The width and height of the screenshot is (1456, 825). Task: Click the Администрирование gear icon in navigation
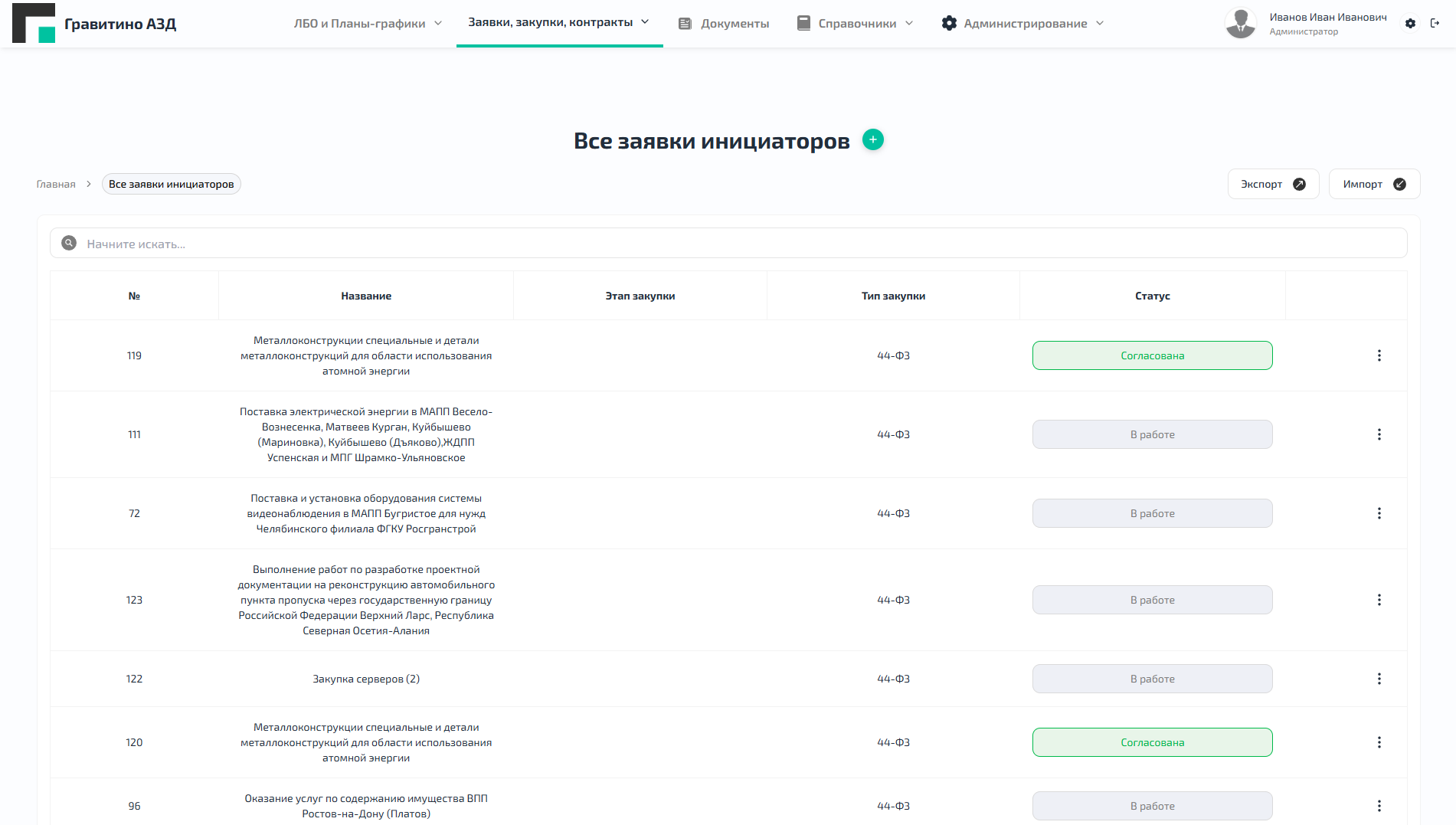pos(950,23)
